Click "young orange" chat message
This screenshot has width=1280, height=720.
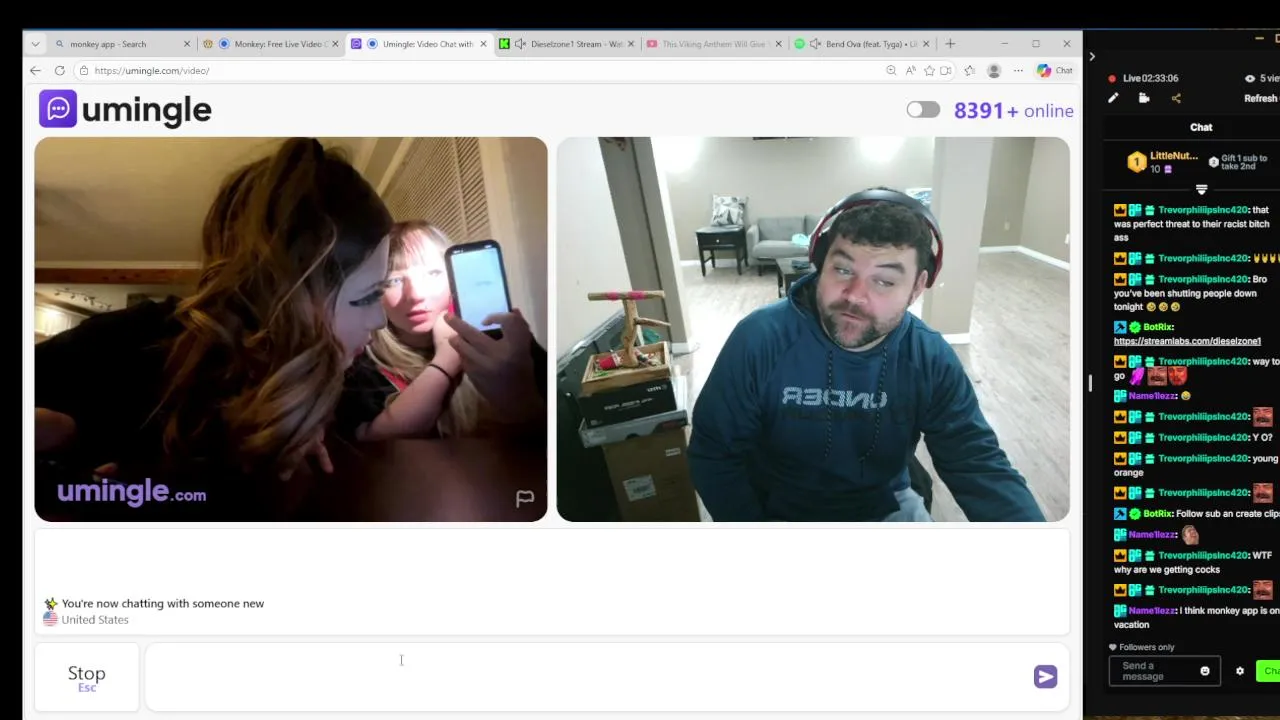(1196, 465)
